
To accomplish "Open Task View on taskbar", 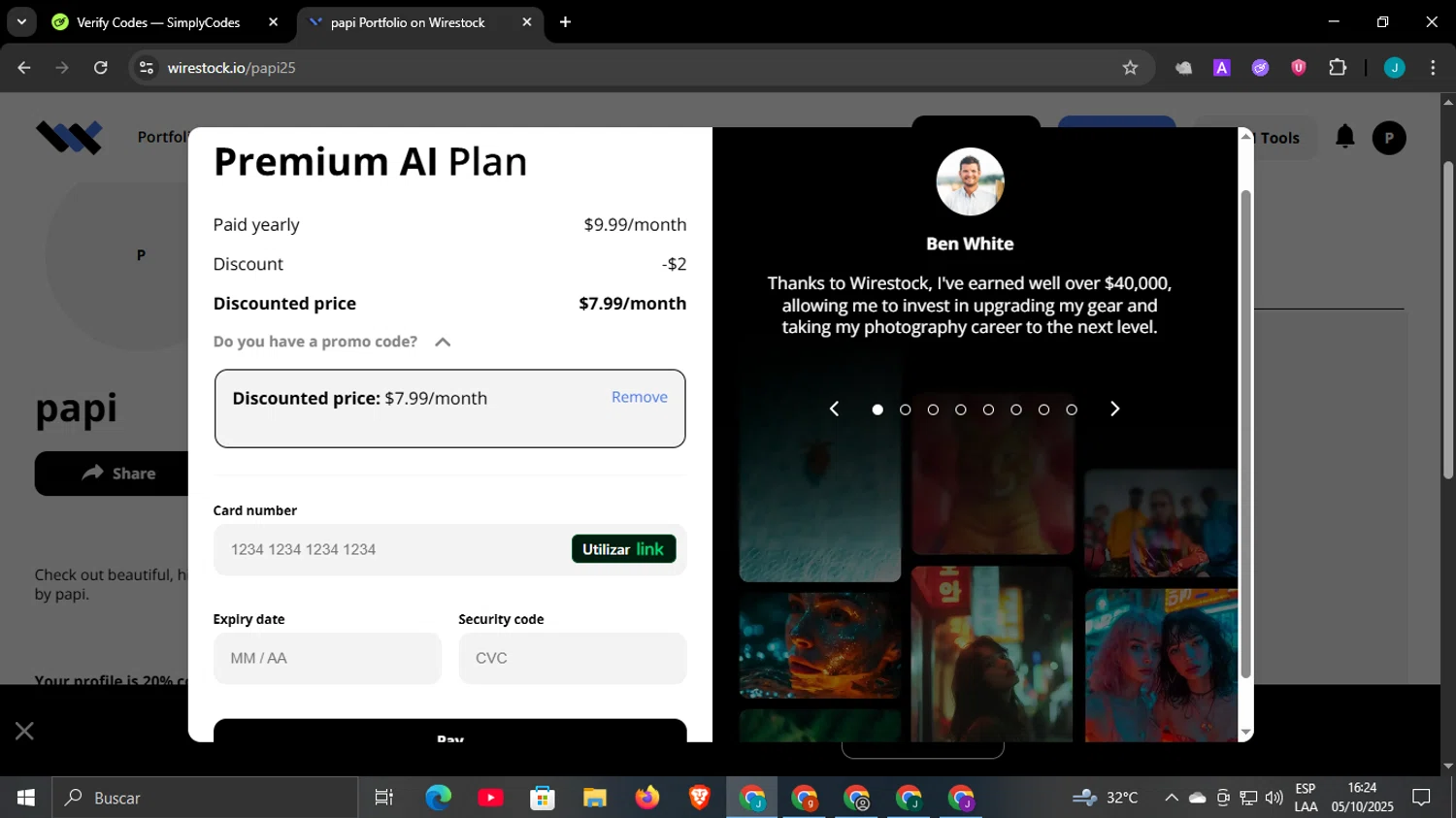I will point(384,798).
